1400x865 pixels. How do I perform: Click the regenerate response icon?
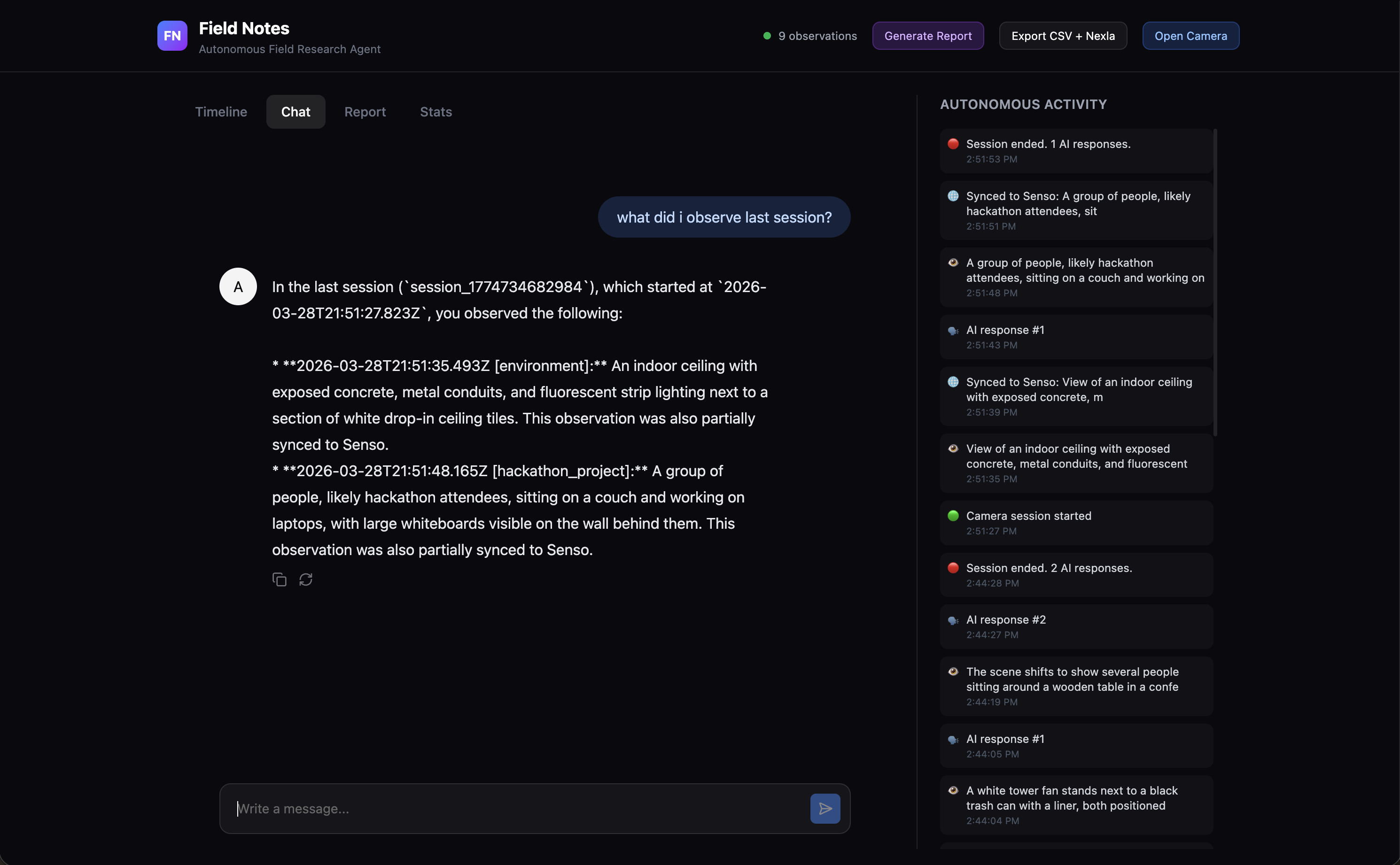[x=306, y=579]
